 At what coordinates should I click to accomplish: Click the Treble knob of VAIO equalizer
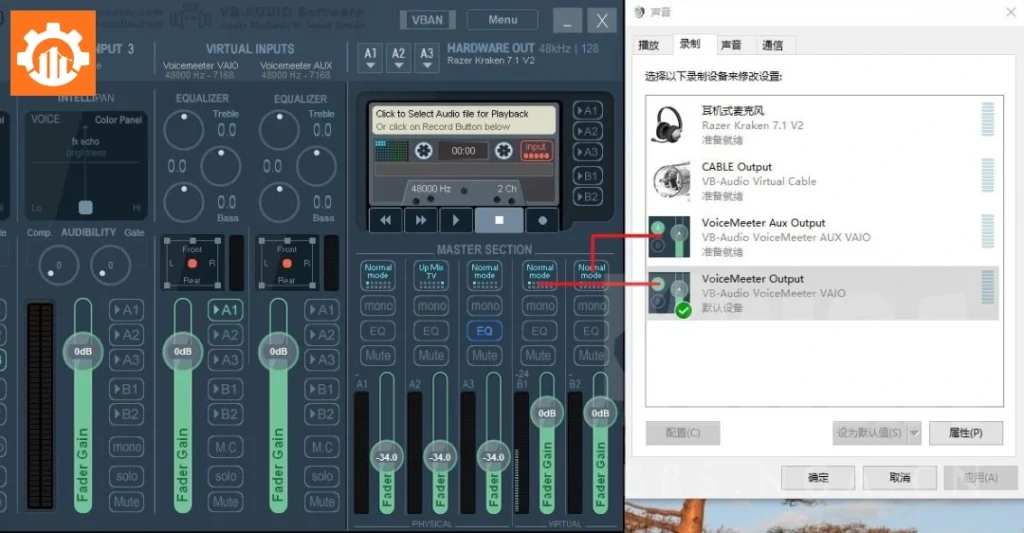(184, 131)
